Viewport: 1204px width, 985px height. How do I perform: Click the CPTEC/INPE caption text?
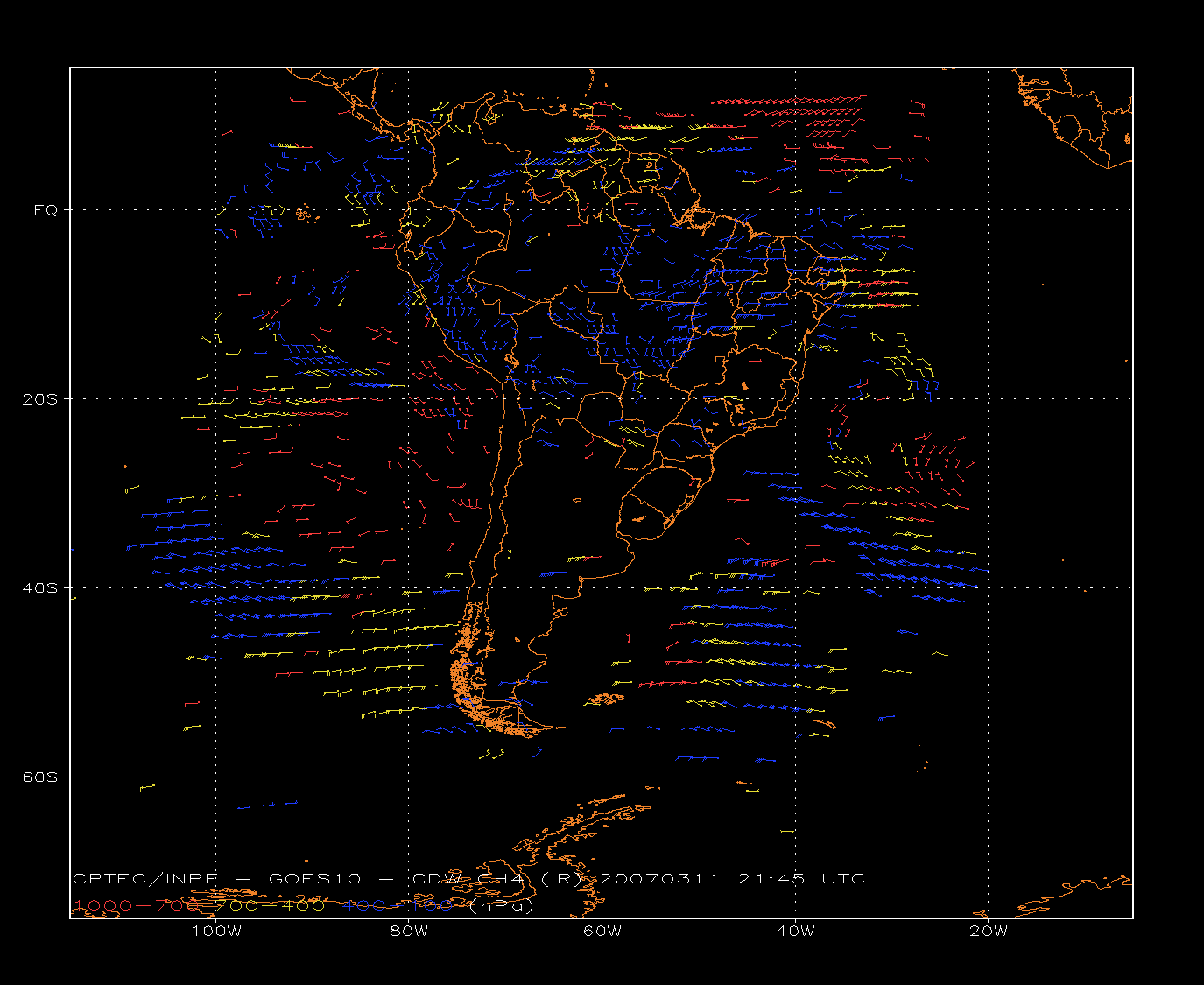coord(145,878)
